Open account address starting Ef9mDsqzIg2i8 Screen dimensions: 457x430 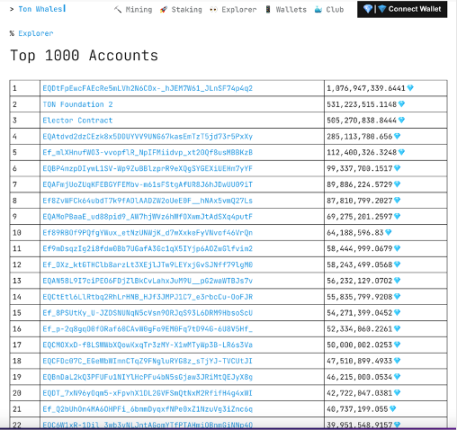point(147,248)
